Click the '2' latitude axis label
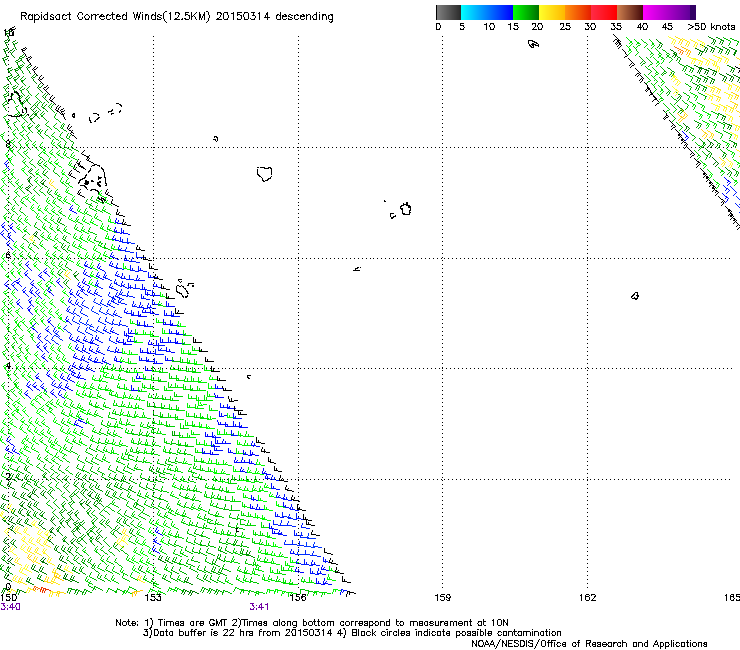This screenshot has height=650, width=740. [x=8, y=476]
